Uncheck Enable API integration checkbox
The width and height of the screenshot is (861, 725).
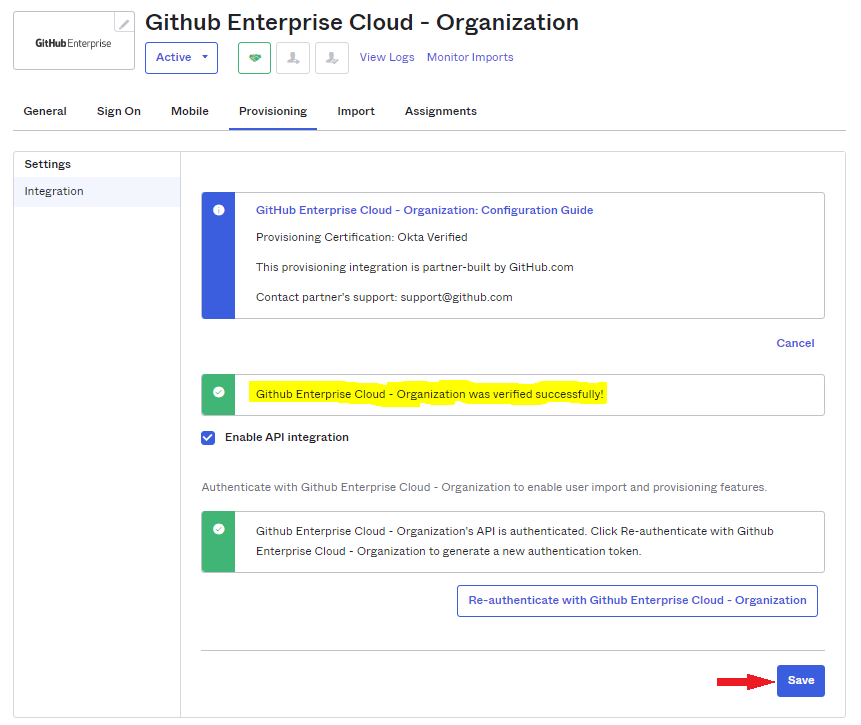click(x=208, y=438)
